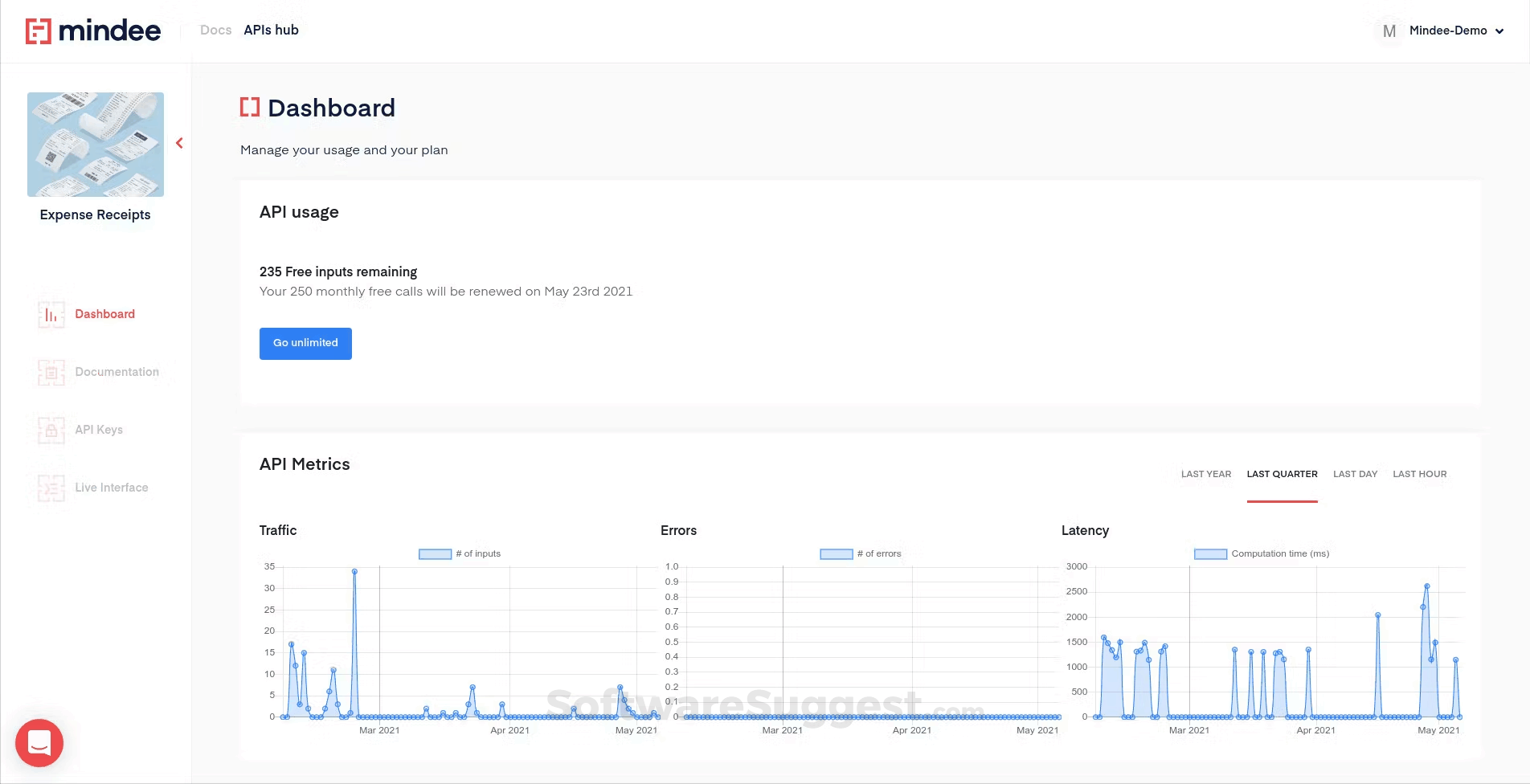Screen dimensions: 1530x784
Task: Switch to the LAST YEAR tab
Action: 1205,475
